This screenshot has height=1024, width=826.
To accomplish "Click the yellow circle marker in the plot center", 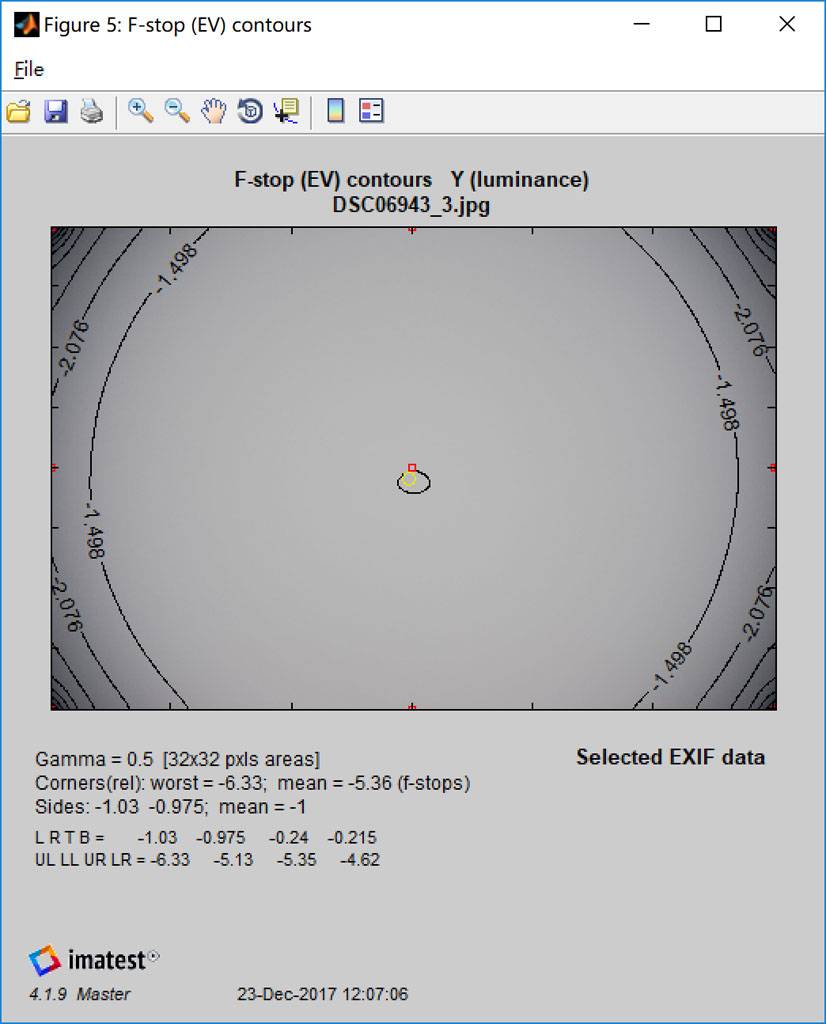I will [408, 479].
